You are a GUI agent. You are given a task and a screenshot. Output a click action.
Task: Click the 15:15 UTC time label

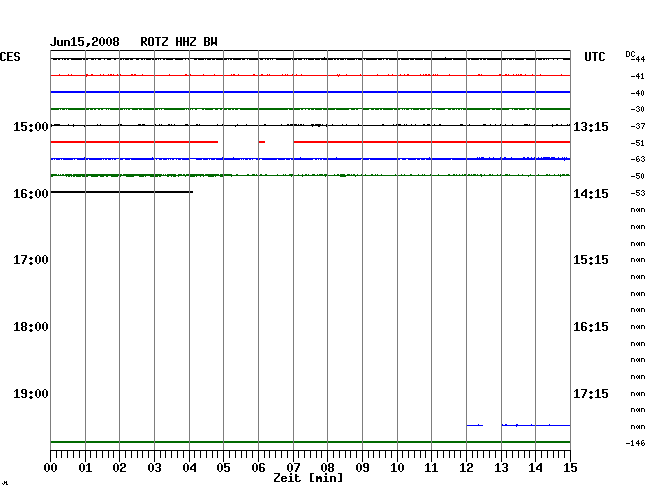point(591,260)
